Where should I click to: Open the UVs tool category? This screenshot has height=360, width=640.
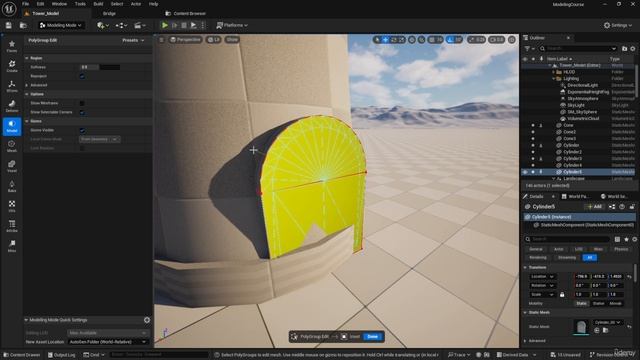click(x=12, y=206)
